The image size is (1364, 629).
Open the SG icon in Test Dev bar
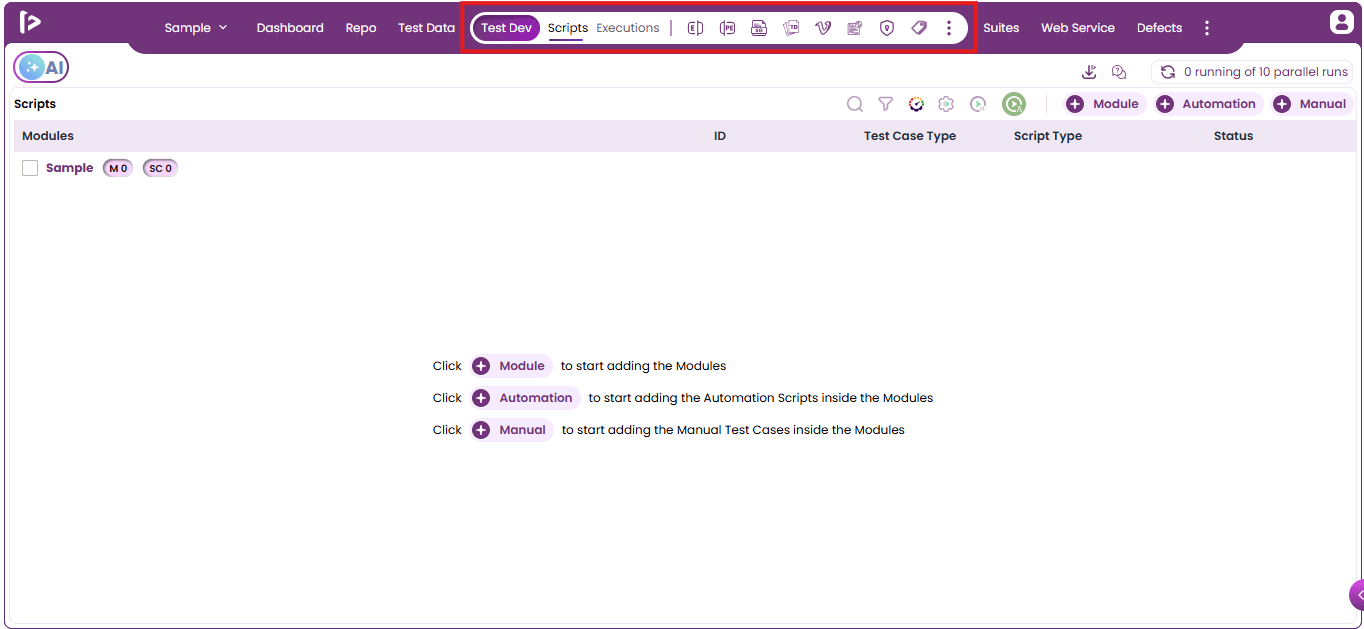pyautogui.click(x=759, y=28)
